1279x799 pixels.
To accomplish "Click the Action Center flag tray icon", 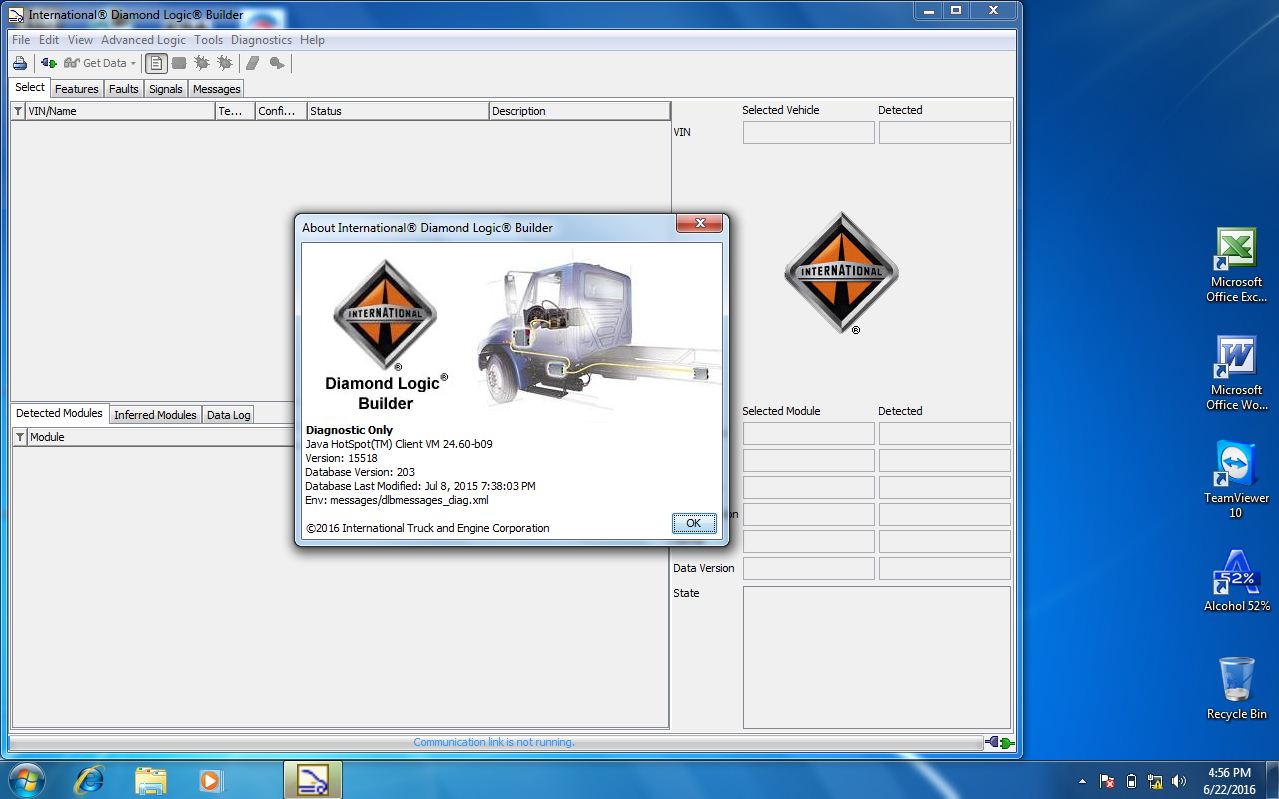I will [1108, 781].
